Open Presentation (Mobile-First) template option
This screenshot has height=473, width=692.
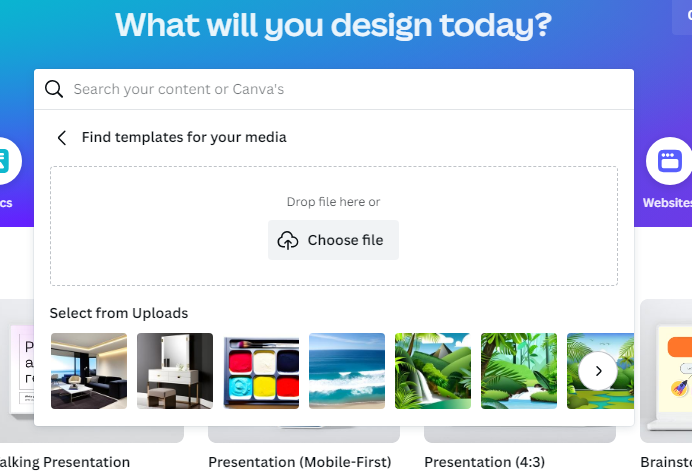(300, 462)
